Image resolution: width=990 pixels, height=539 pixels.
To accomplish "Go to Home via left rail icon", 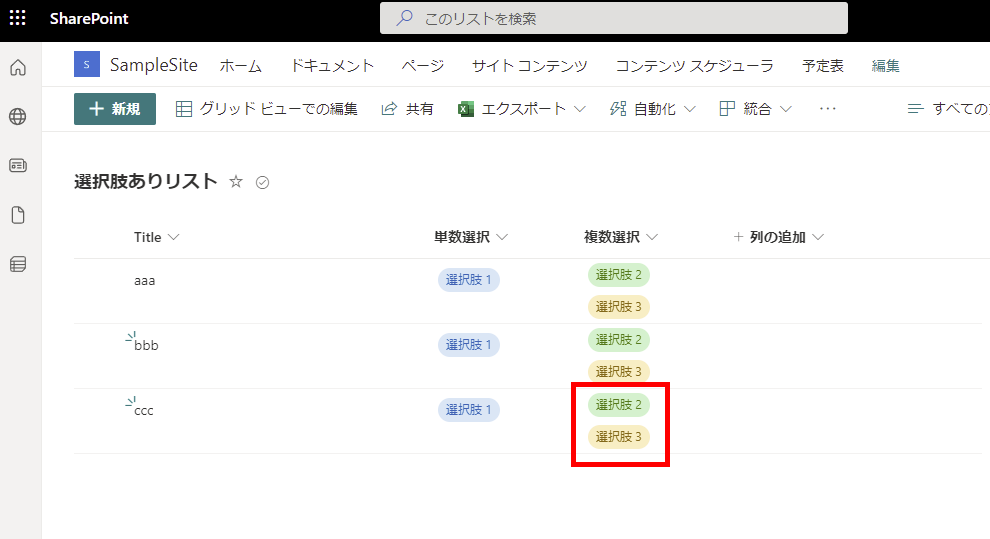I will [18, 68].
